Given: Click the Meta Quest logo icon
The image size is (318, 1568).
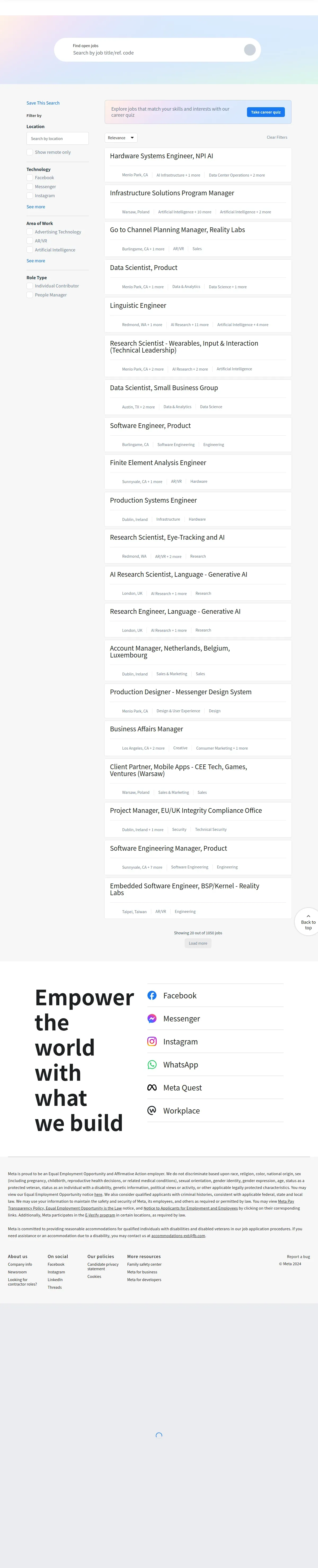Looking at the screenshot, I should 152,1088.
